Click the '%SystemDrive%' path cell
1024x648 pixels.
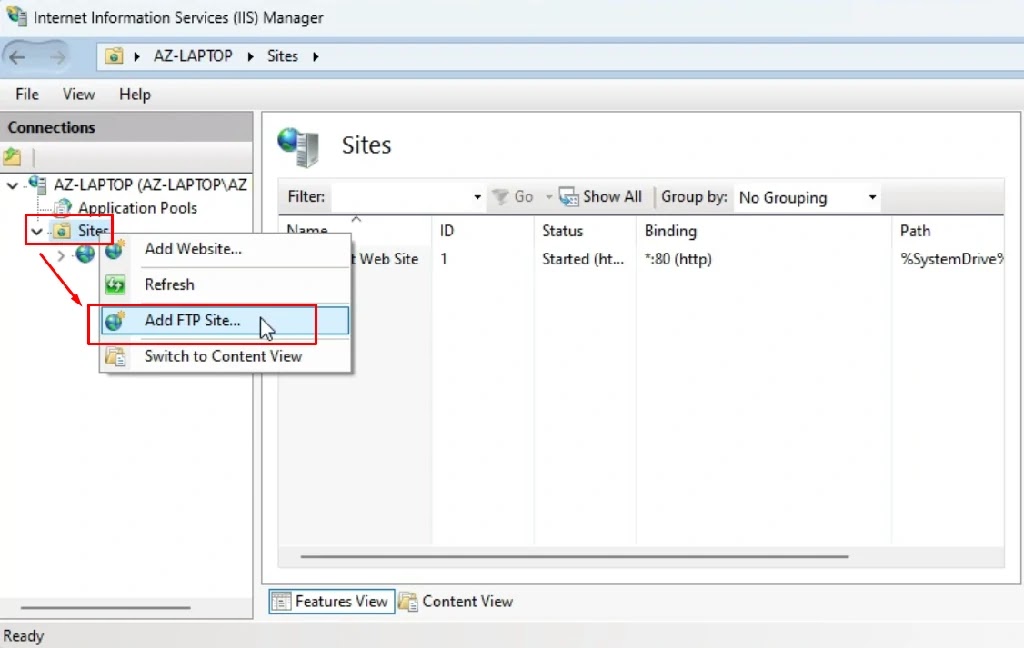(952, 259)
